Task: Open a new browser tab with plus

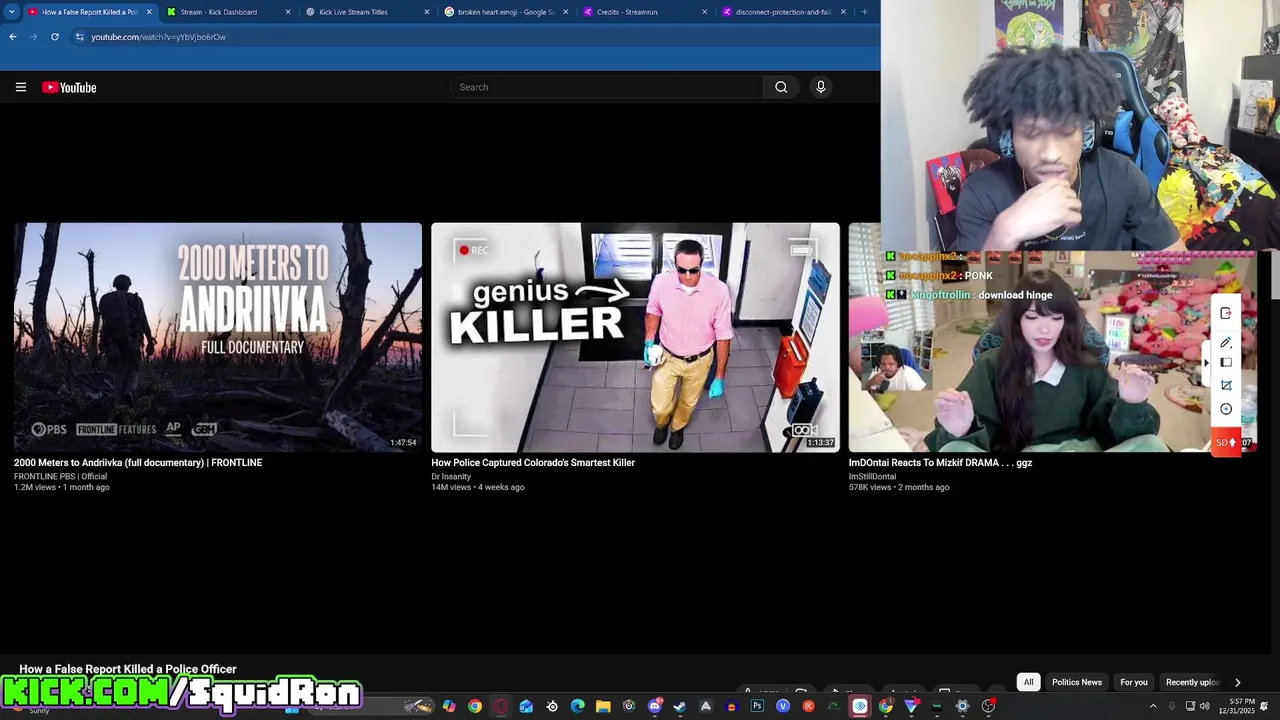Action: click(865, 12)
